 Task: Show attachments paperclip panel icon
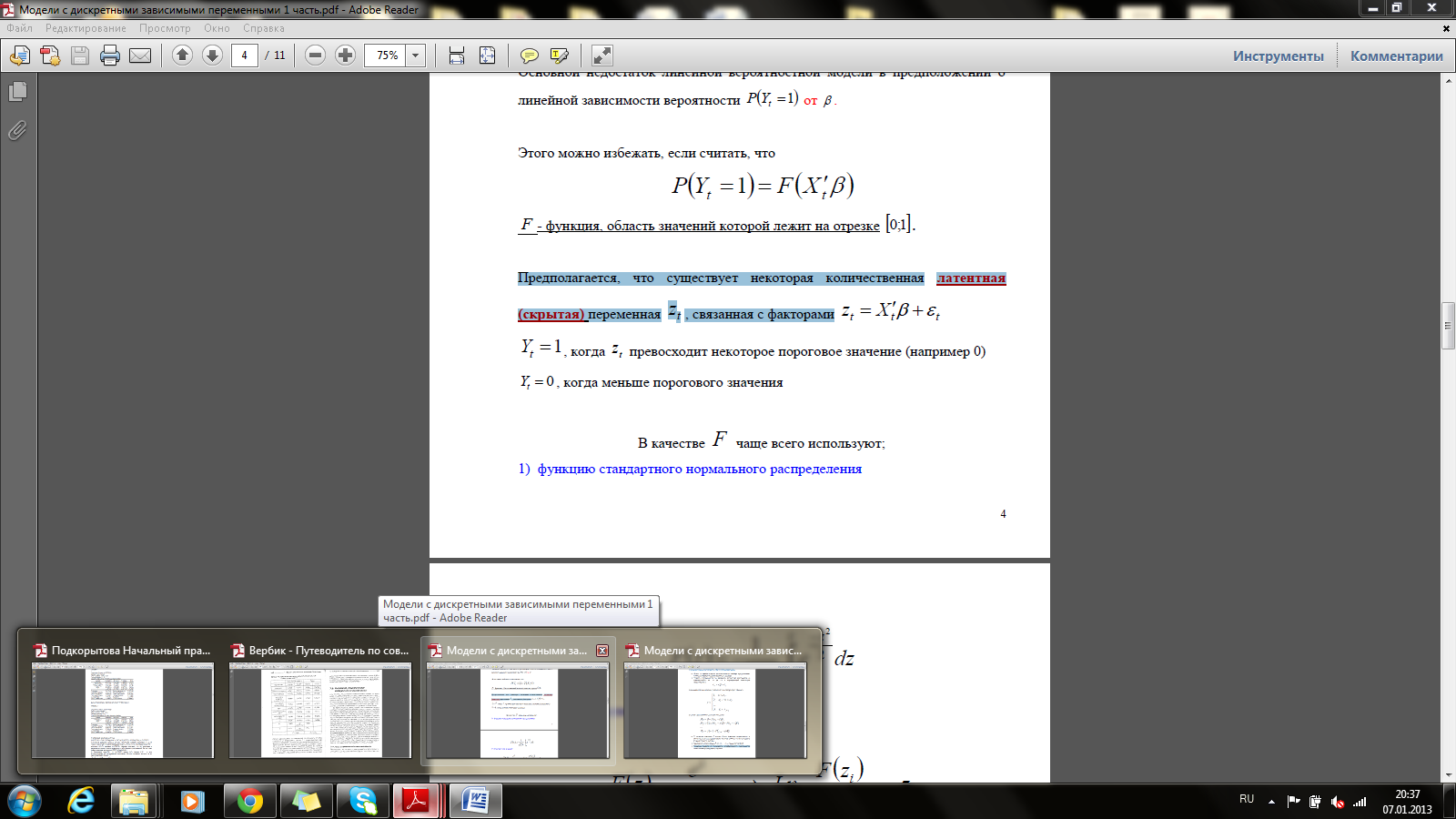click(17, 131)
